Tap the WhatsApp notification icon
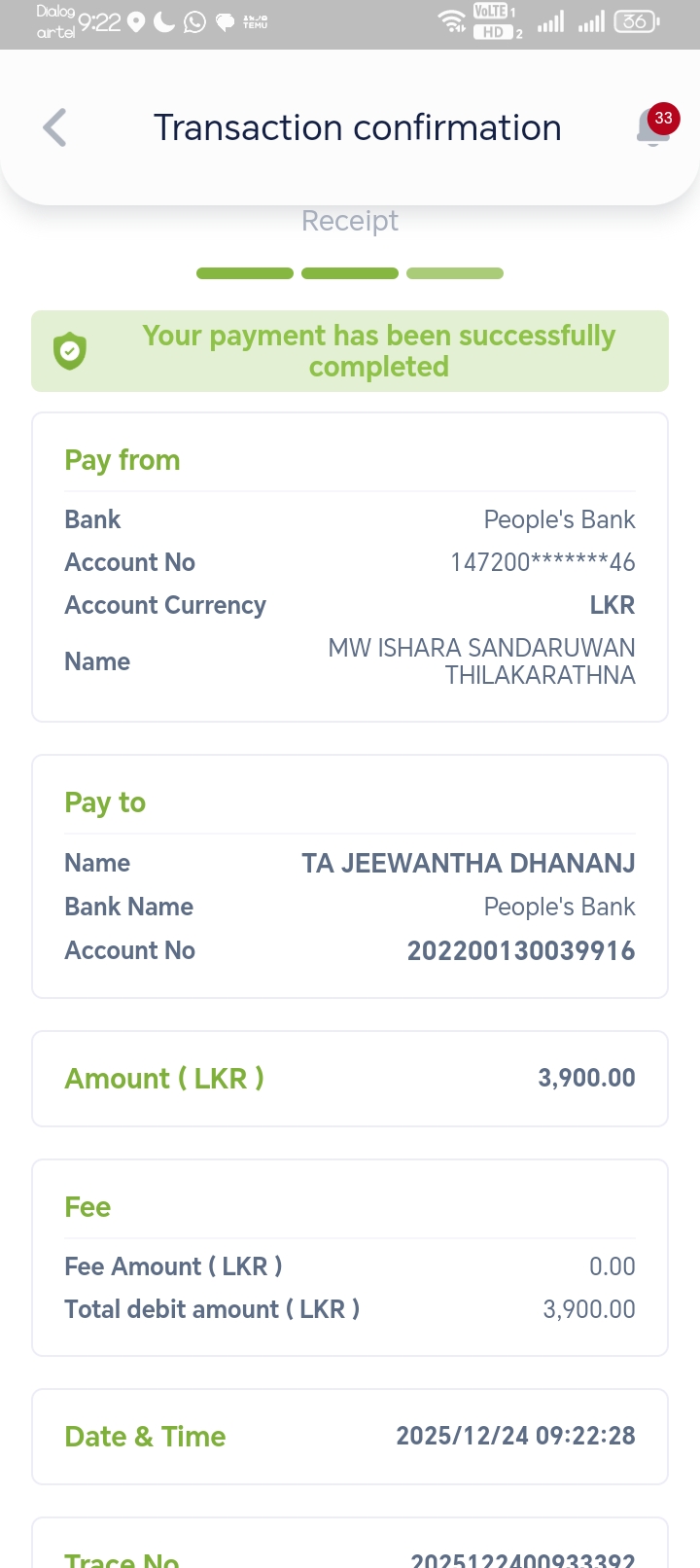This screenshot has height=1568, width=700. pos(194,21)
